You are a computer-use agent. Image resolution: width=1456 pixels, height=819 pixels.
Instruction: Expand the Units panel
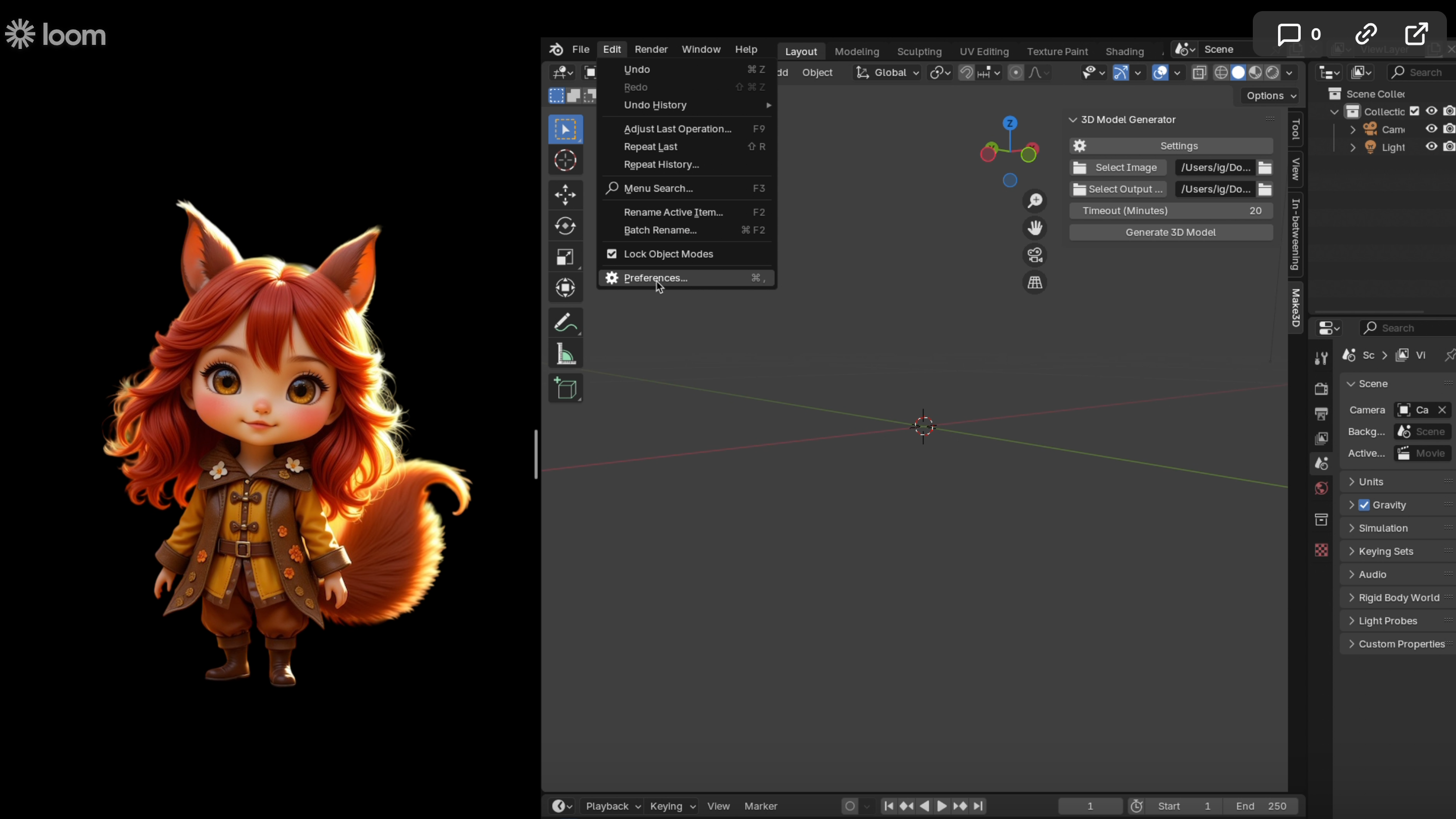(x=1370, y=482)
